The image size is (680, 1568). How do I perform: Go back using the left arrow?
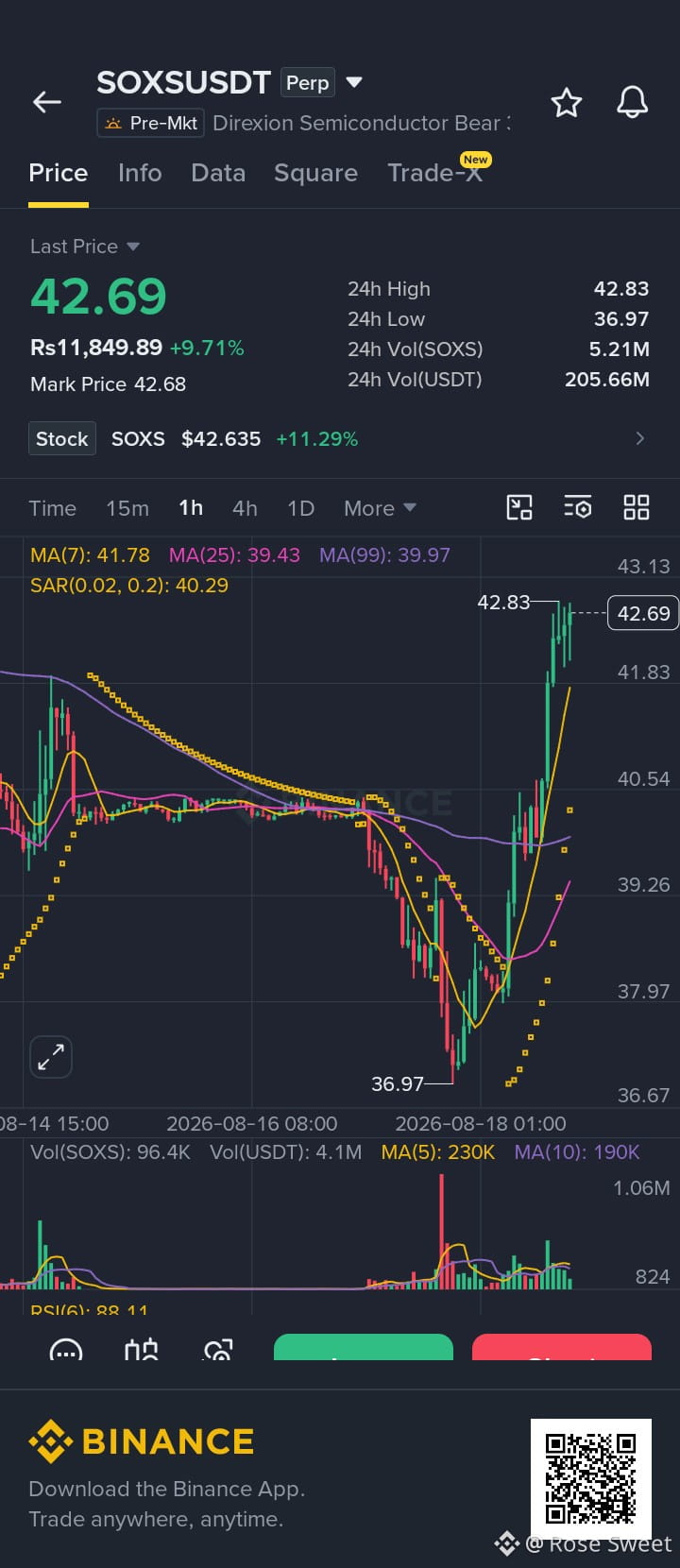tap(47, 102)
